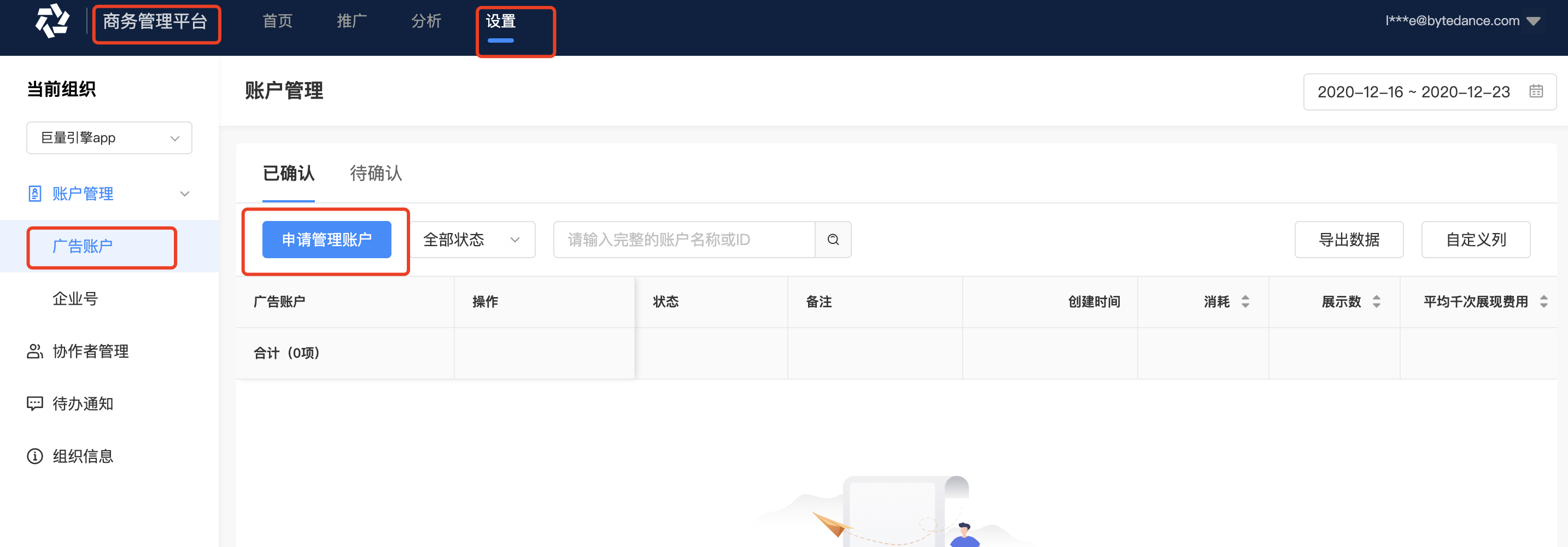Sort by 消耗 column arrows
Image resolution: width=1568 pixels, height=547 pixels.
click(1245, 301)
